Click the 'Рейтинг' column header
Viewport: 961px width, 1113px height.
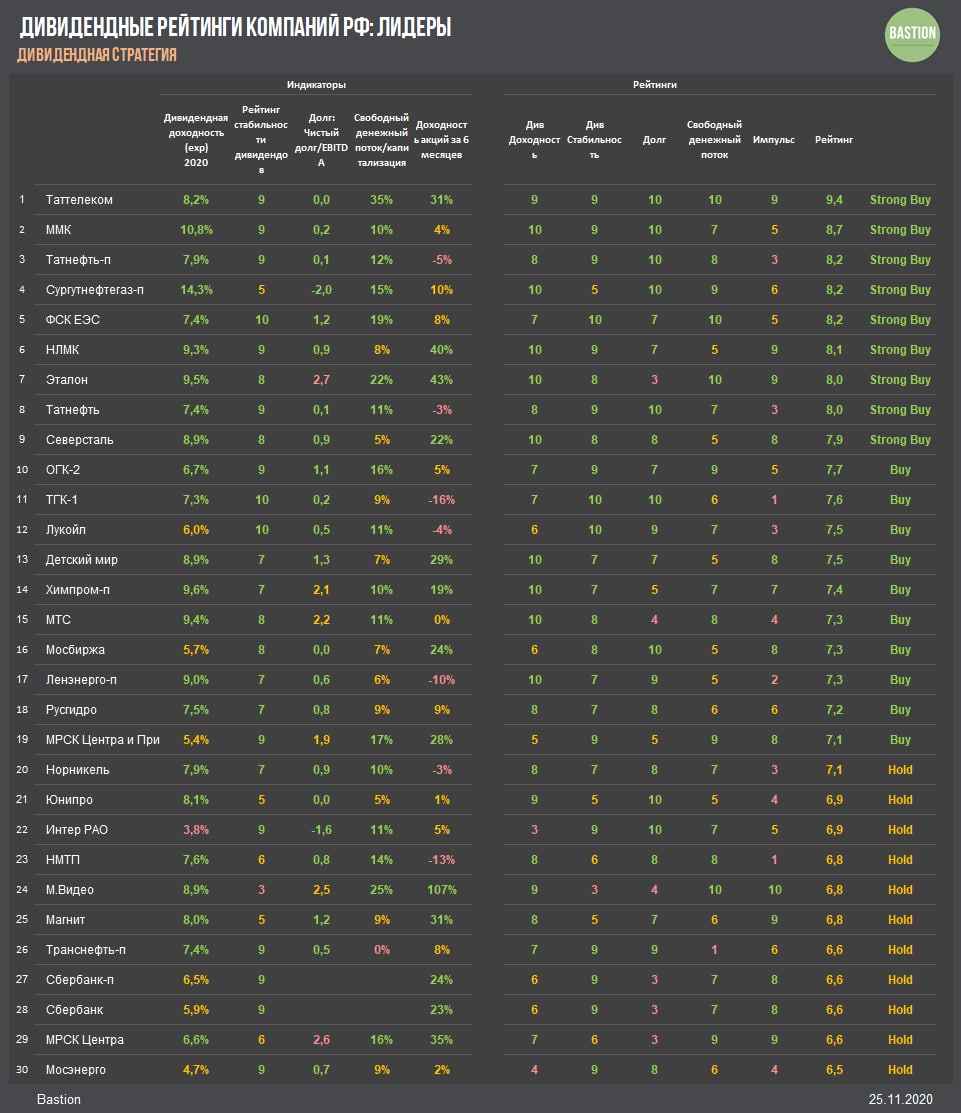point(834,140)
